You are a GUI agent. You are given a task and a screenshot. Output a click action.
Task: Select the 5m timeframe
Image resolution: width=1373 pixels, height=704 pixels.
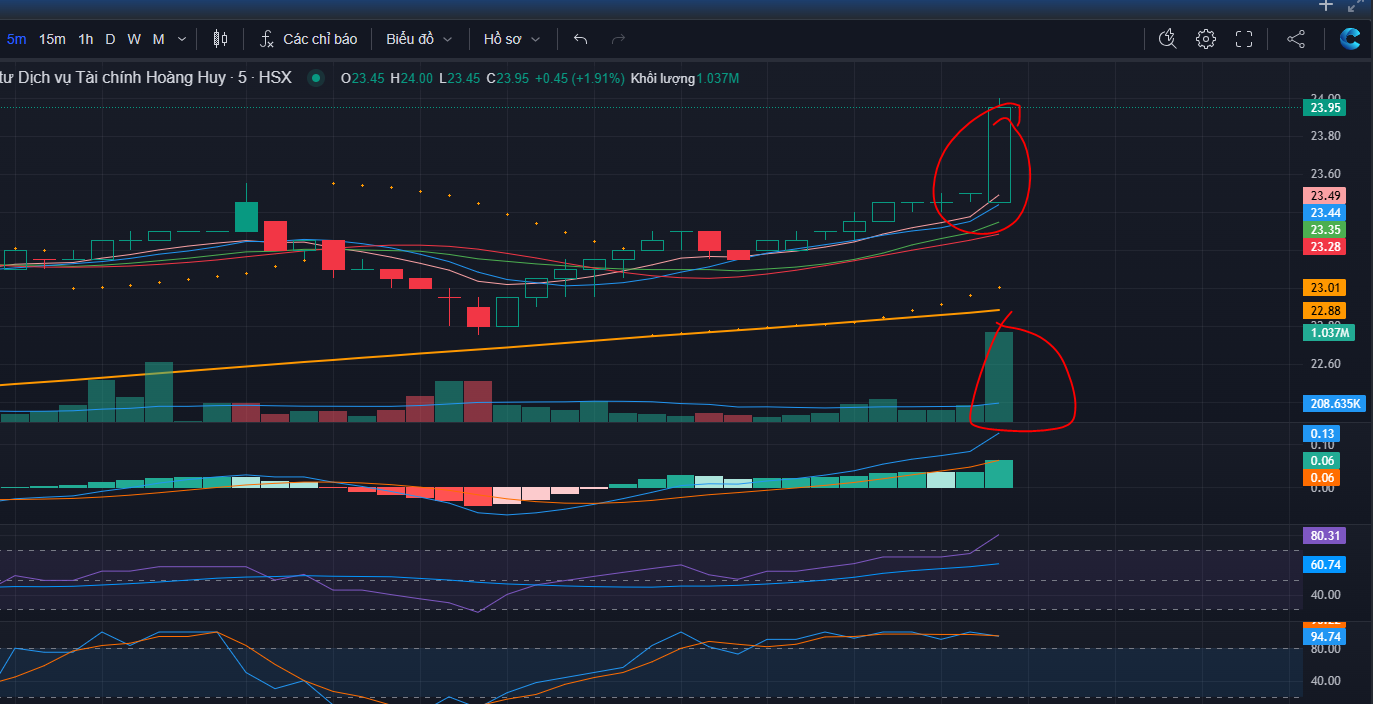tap(16, 39)
